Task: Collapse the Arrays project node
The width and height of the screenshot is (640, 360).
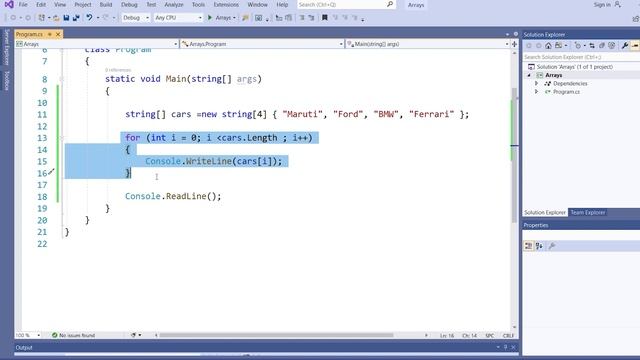Action: tap(529, 75)
